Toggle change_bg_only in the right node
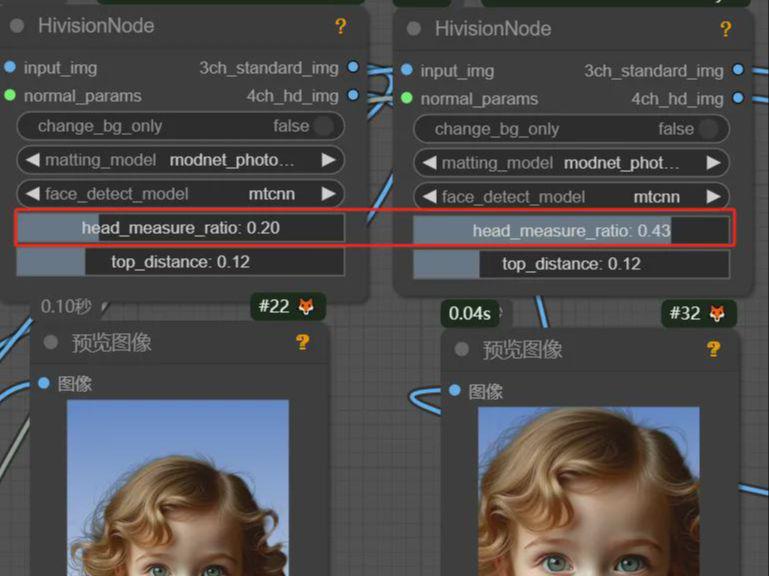This screenshot has height=576, width=769. coord(708,129)
